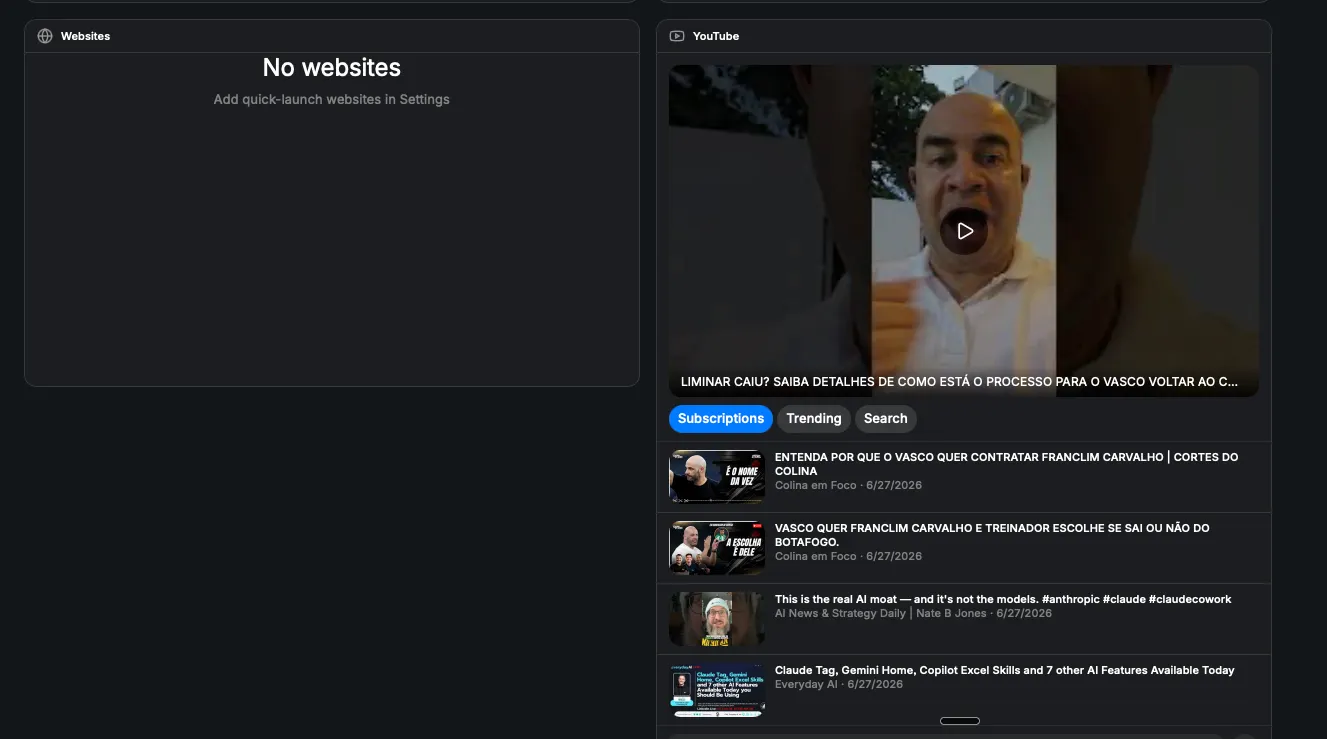Click 'Add quick-launch websites in Settings' text
This screenshot has width=1327, height=739.
[332, 99]
